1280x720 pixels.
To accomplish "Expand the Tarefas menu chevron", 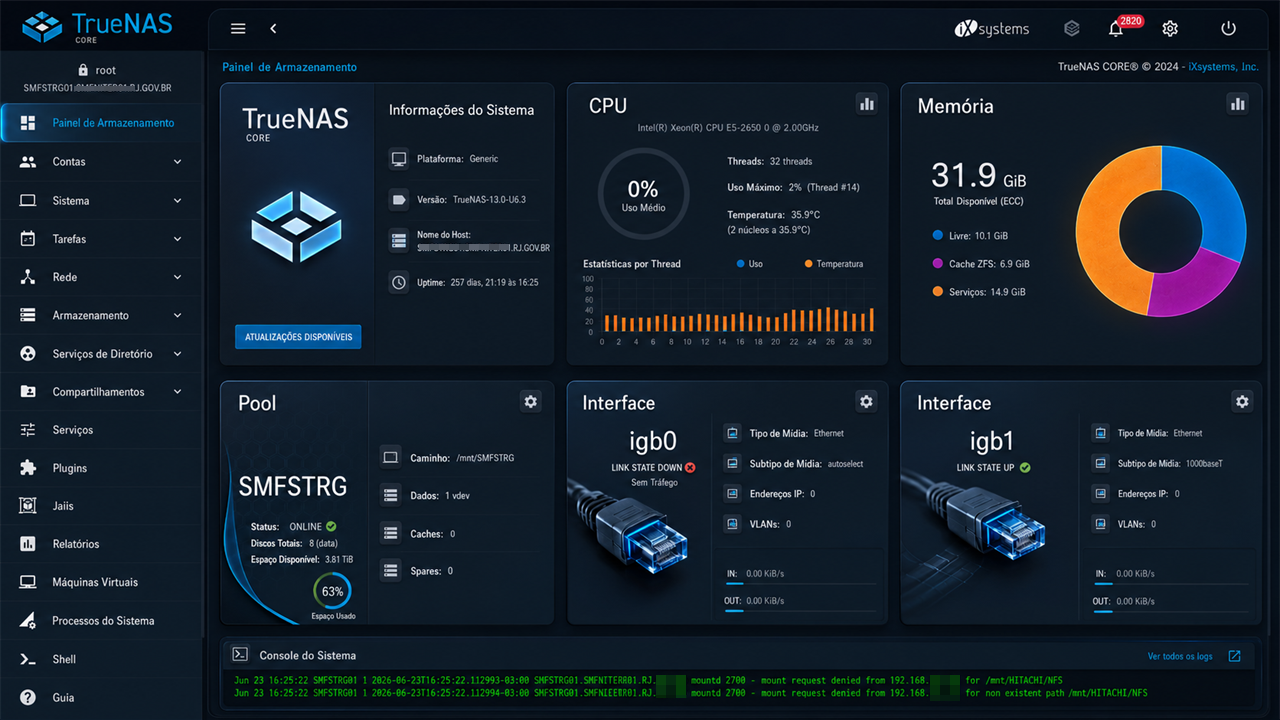I will click(178, 239).
